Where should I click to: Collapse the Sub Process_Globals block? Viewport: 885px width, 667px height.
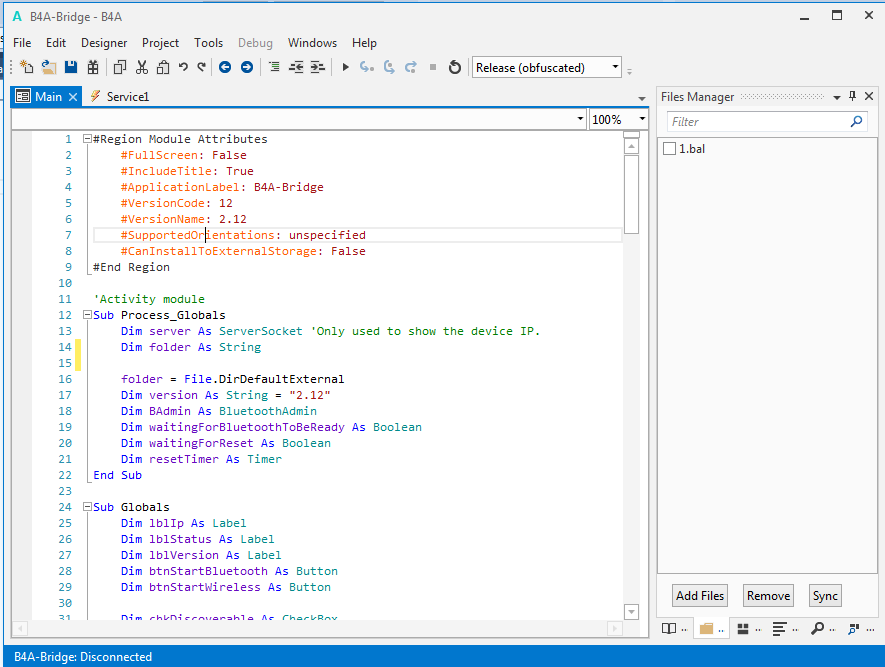coord(87,315)
